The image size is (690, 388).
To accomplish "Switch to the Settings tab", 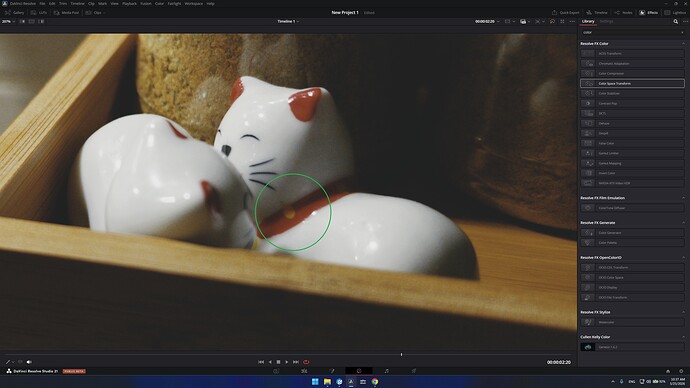I will 606,22.
